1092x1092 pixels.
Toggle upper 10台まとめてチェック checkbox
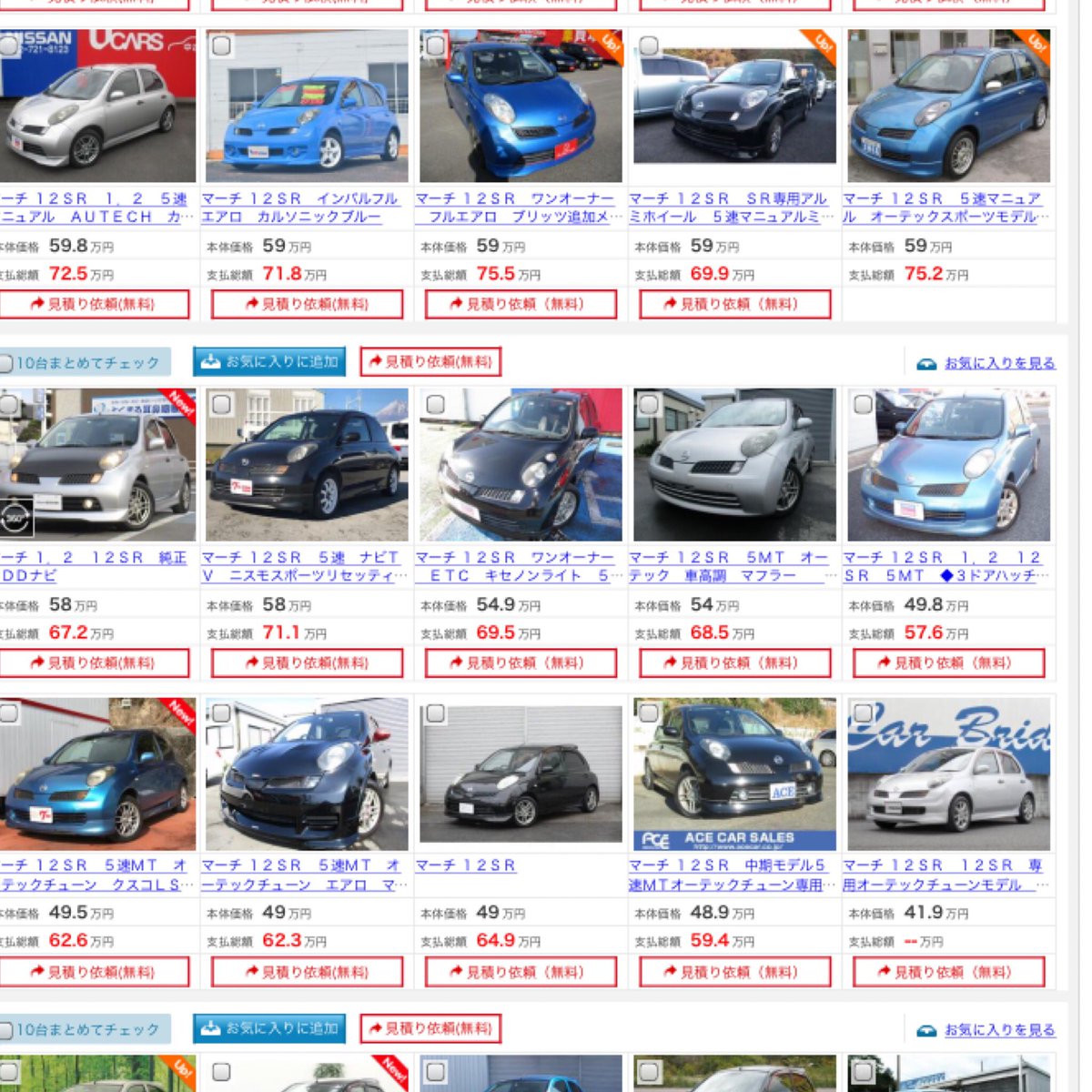[x=5, y=363]
